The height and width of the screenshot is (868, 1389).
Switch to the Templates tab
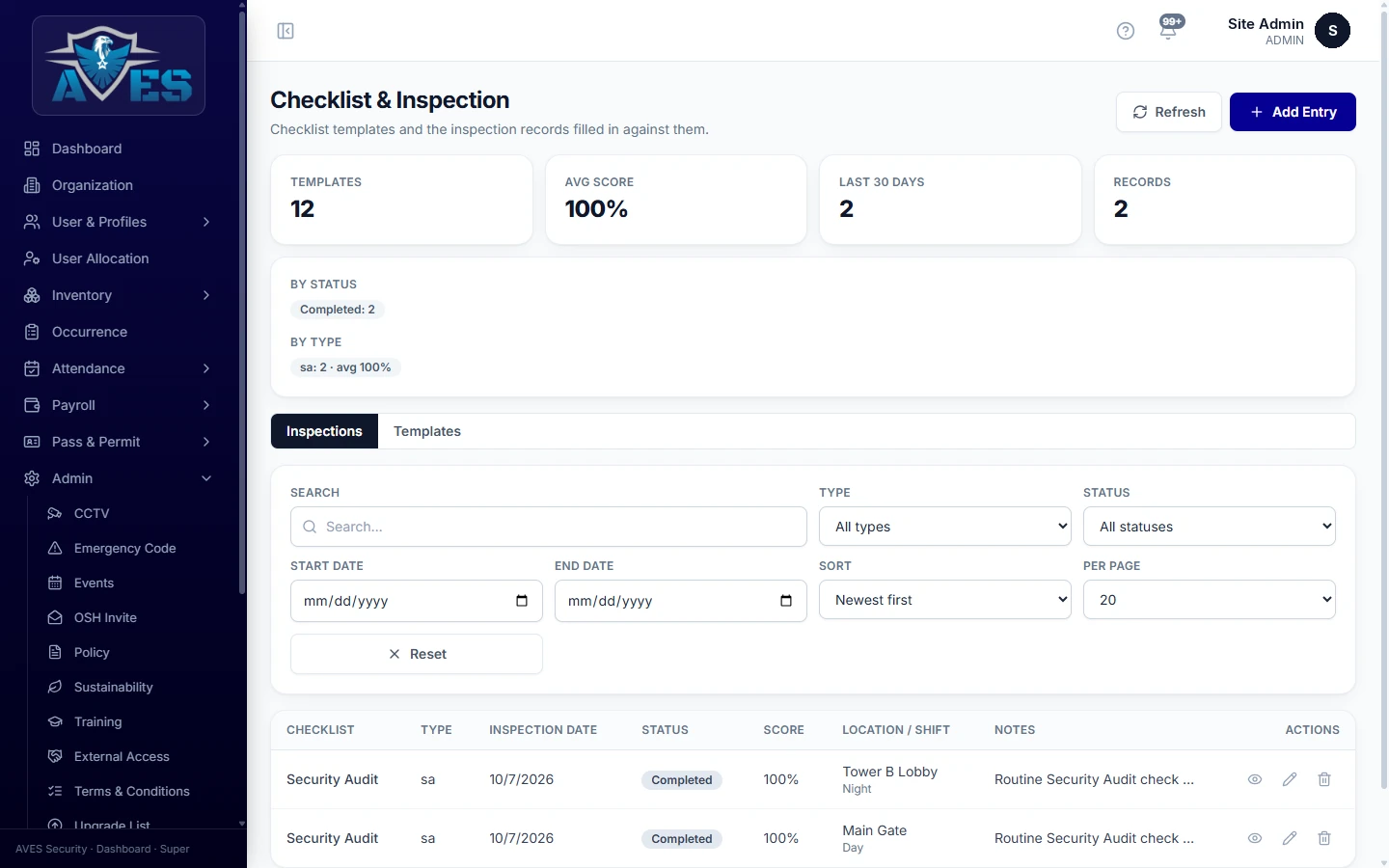click(427, 431)
